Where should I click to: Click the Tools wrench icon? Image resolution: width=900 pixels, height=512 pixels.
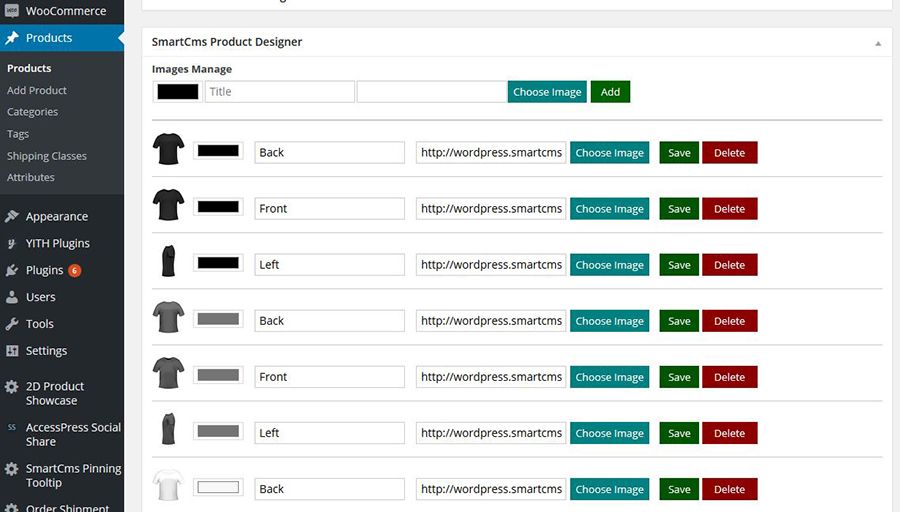(x=12, y=324)
